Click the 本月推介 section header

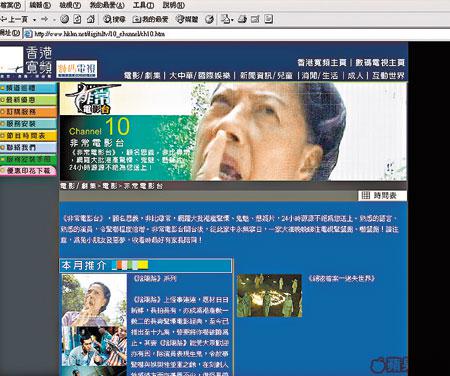click(x=146, y=266)
